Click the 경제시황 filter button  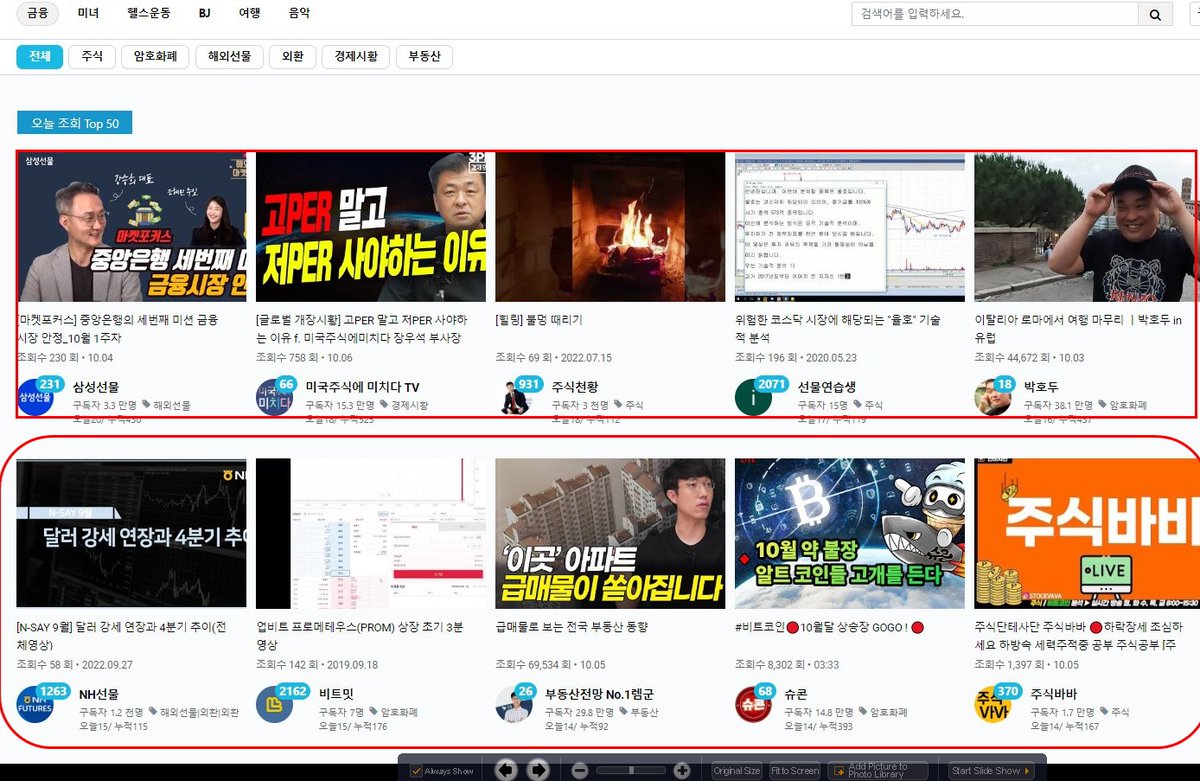[356, 57]
